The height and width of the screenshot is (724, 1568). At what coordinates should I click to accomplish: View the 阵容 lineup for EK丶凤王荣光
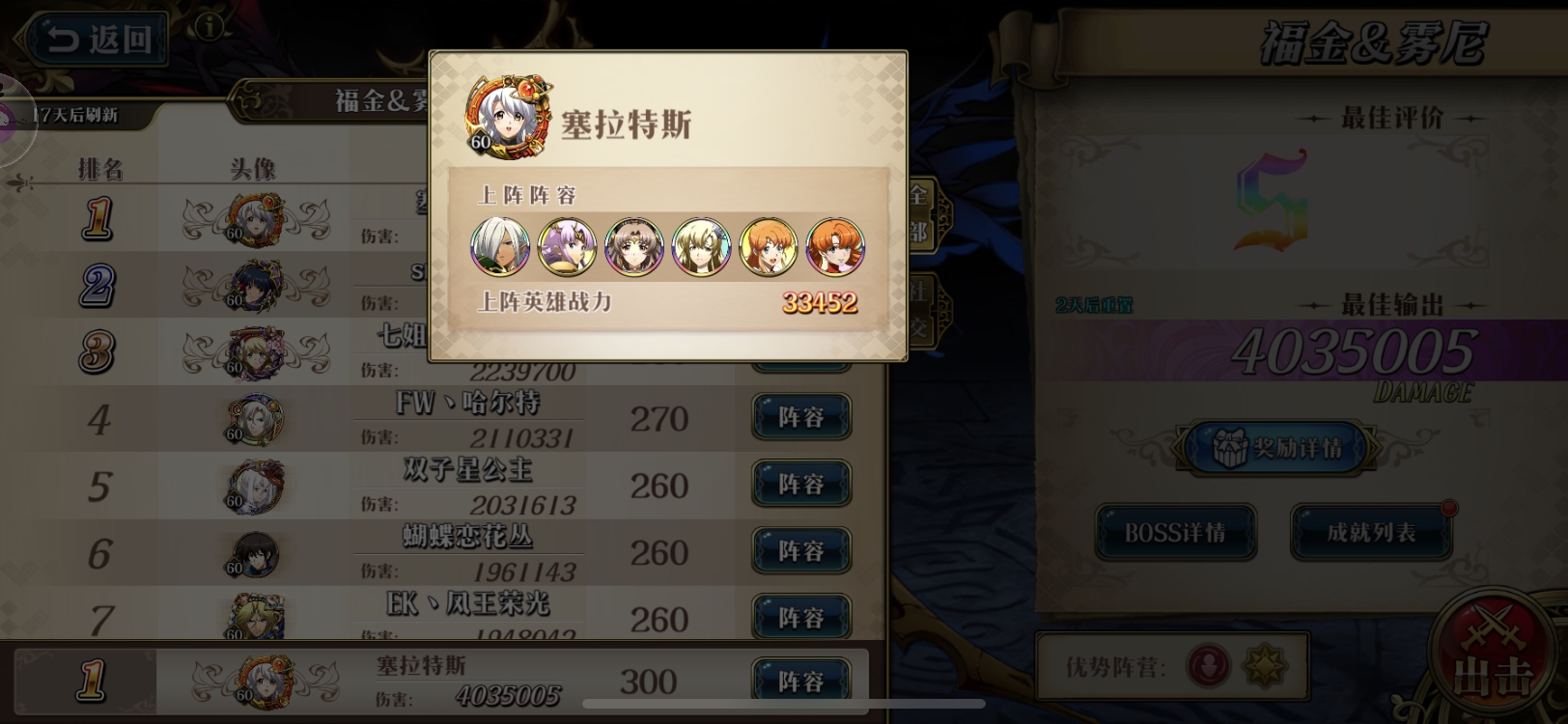801,617
